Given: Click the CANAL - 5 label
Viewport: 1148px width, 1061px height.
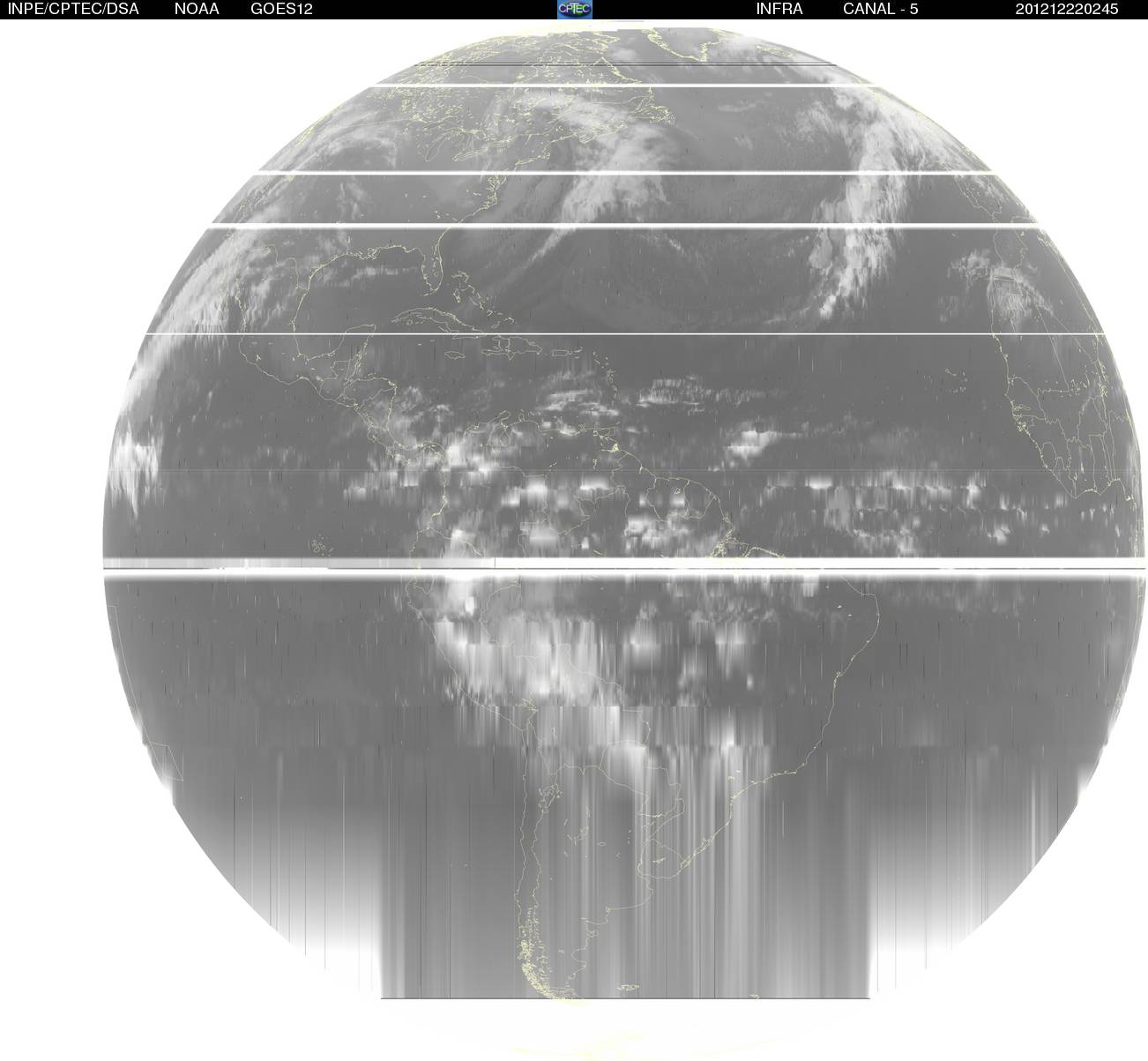Looking at the screenshot, I should (880, 9).
